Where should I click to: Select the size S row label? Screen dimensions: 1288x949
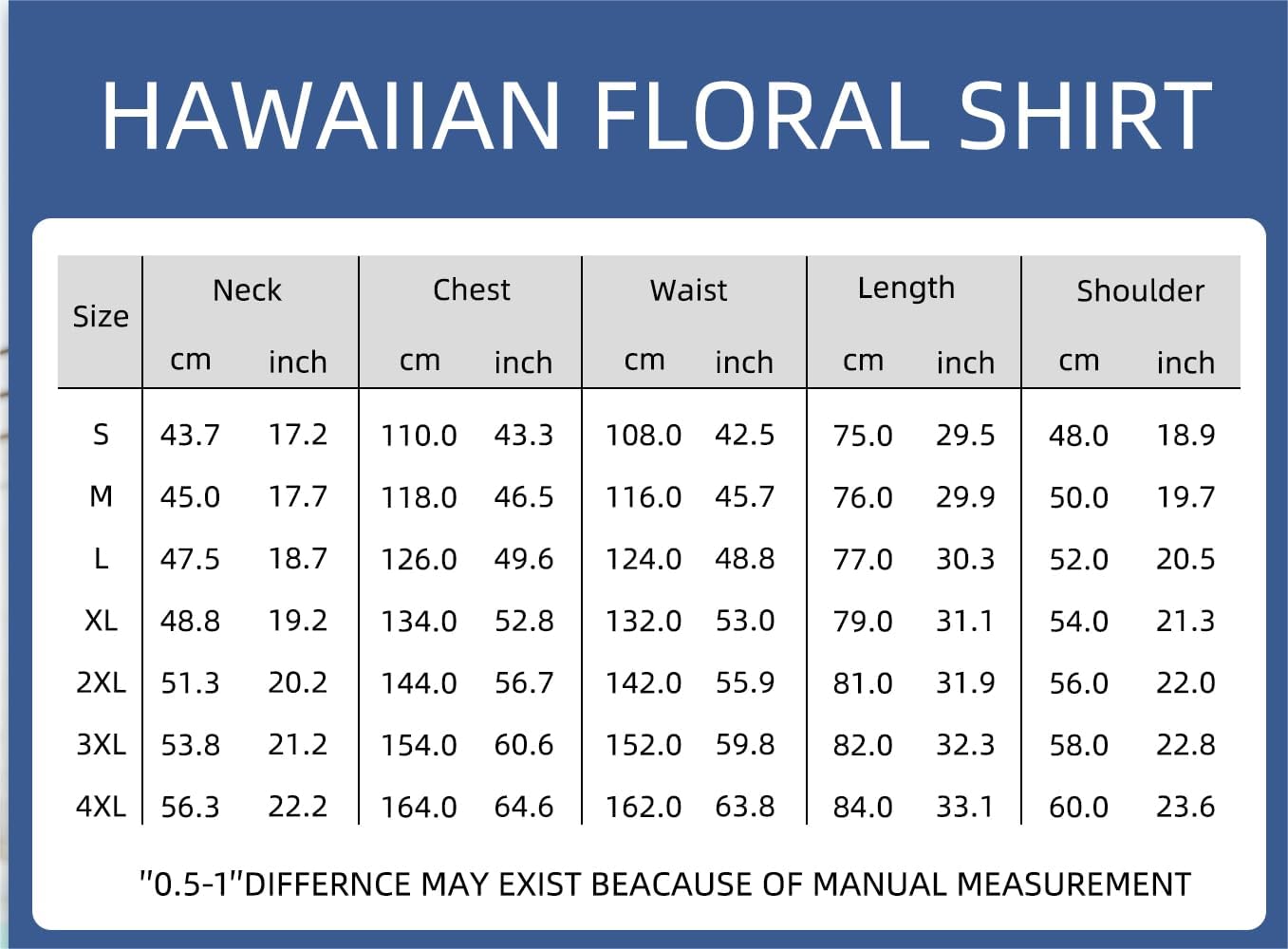click(101, 435)
